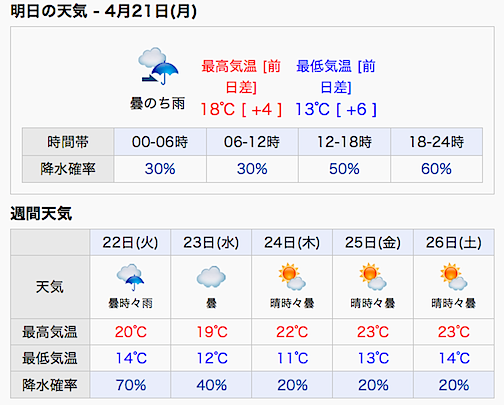Viewport: 504px width, 405px height.
Task: Click the 50% rain chance for 12-18時
Action: [344, 169]
